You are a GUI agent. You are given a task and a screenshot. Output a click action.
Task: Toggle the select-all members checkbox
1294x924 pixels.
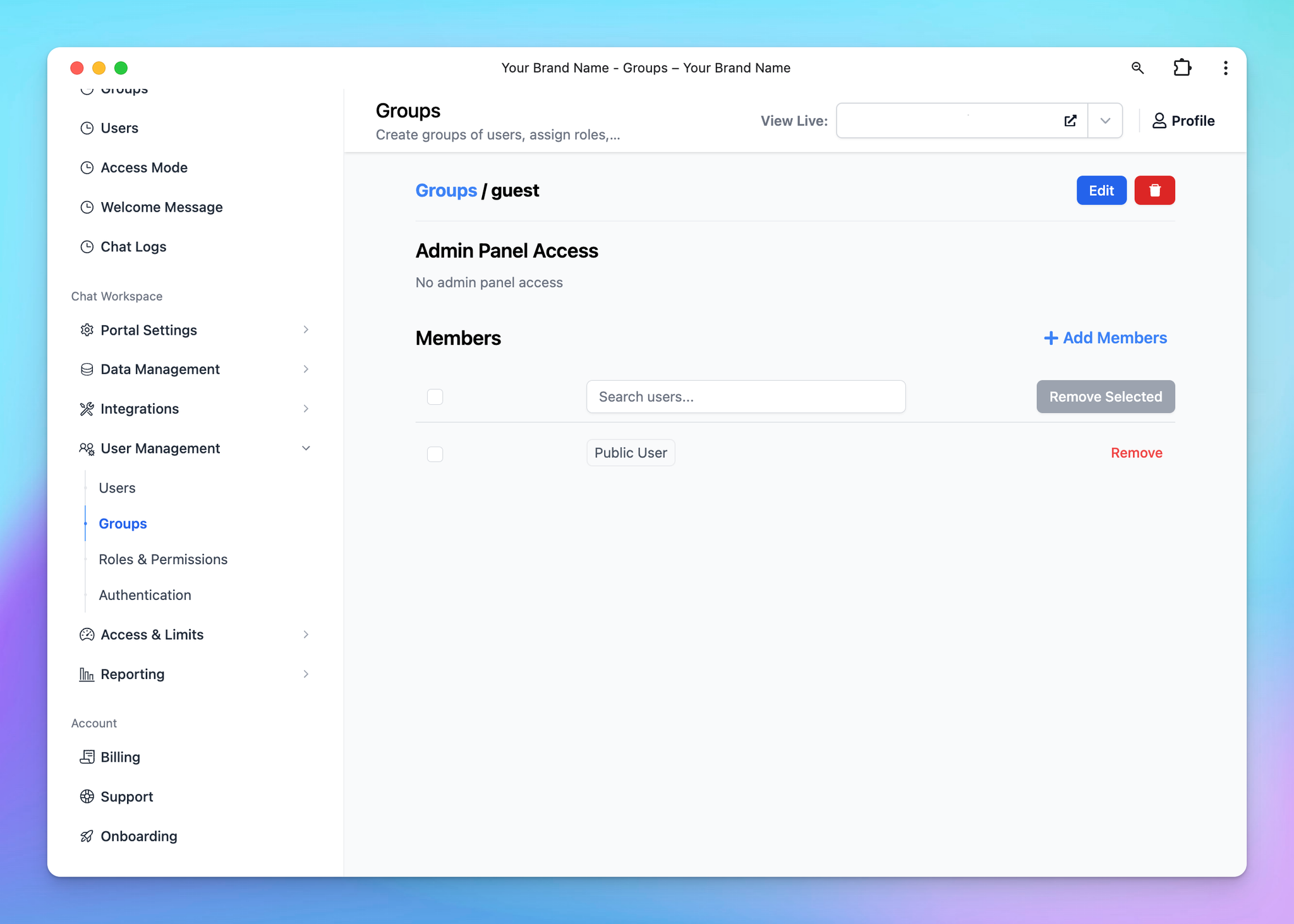(435, 397)
